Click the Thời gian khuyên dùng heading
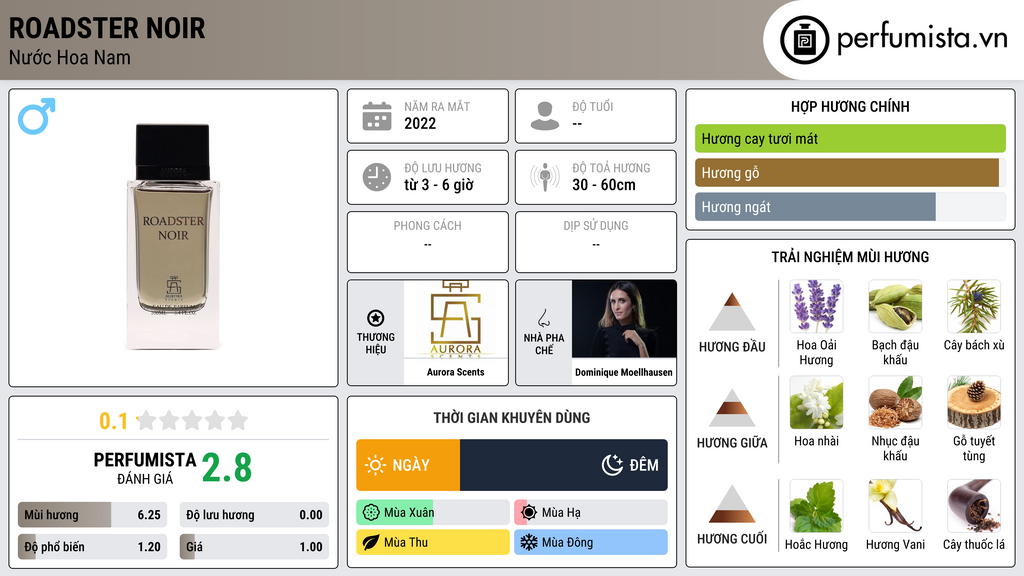This screenshot has width=1024, height=576. 512,418
